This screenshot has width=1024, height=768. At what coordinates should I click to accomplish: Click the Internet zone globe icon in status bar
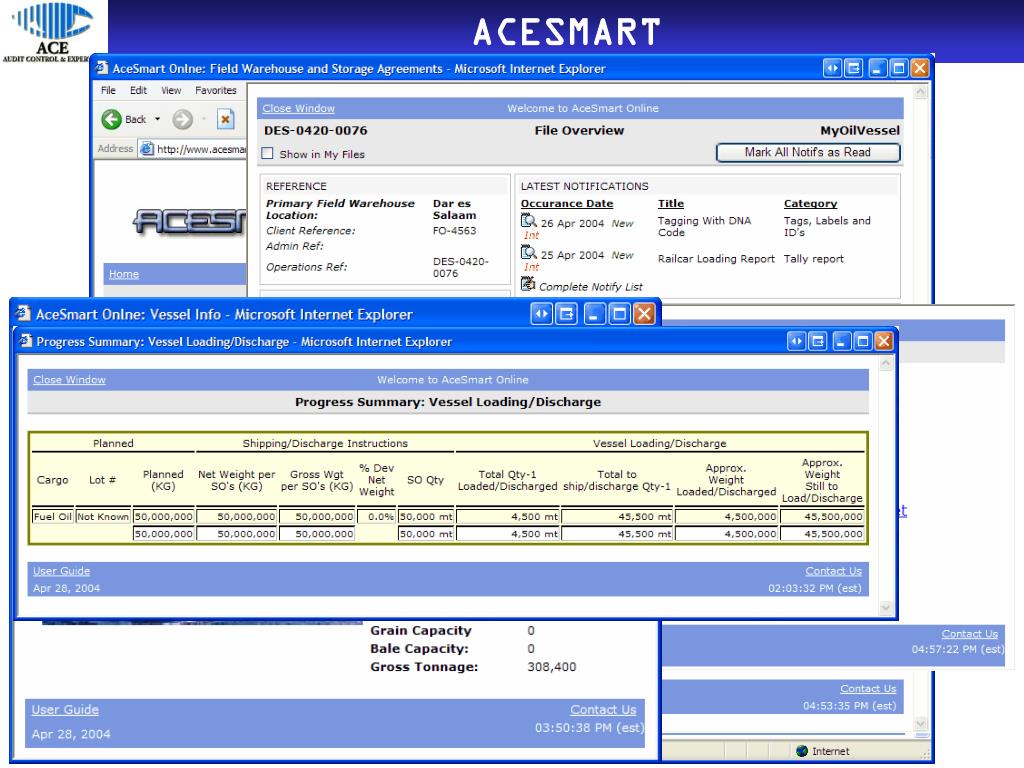802,751
